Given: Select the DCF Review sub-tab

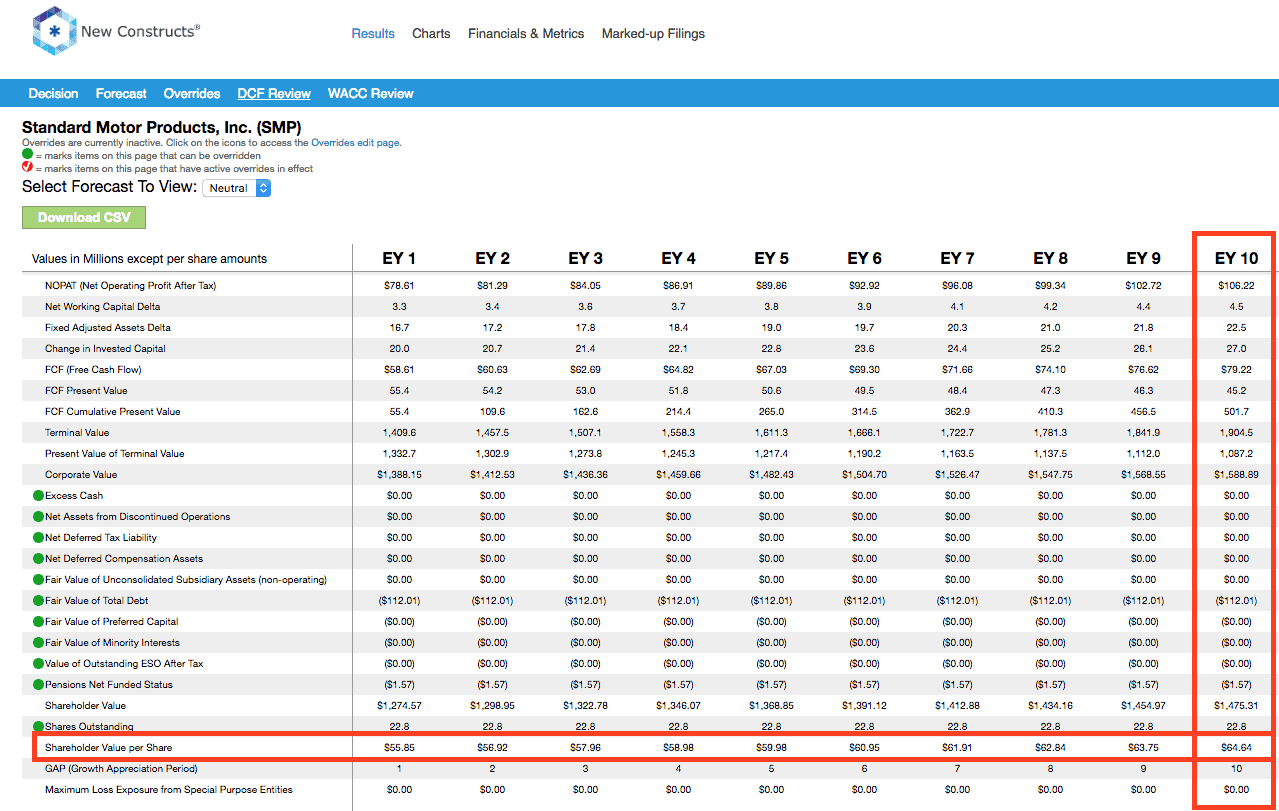Looking at the screenshot, I should [x=274, y=93].
